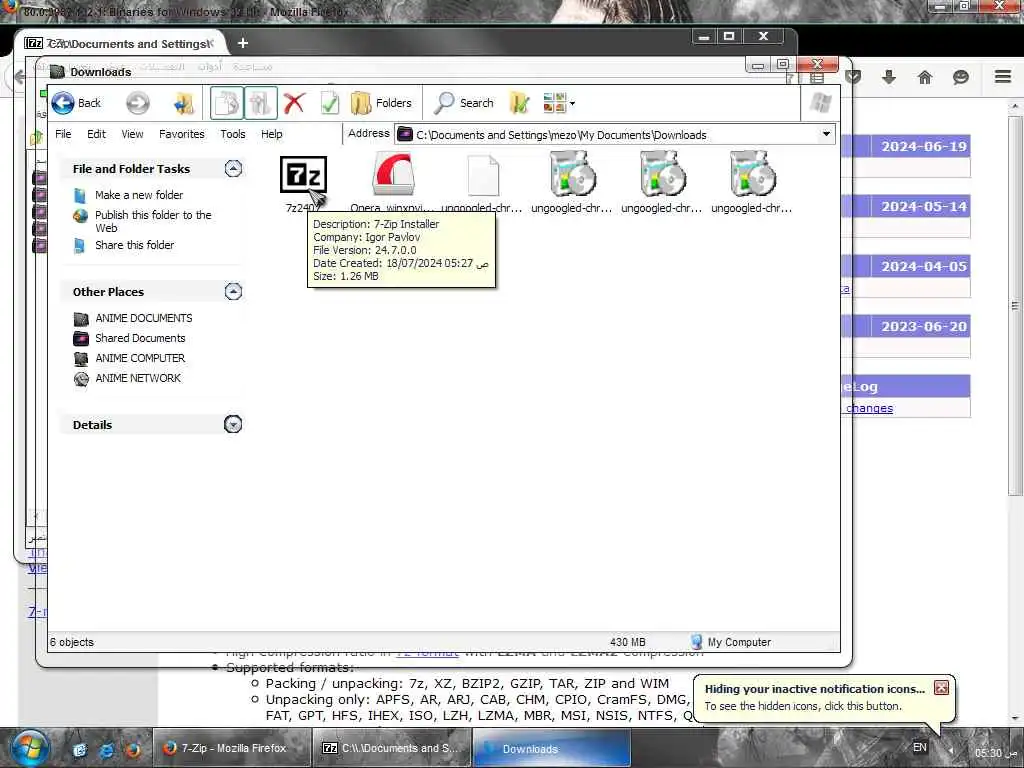This screenshot has width=1024, height=768.
Task: Toggle the Folders pane button
Action: [381, 103]
